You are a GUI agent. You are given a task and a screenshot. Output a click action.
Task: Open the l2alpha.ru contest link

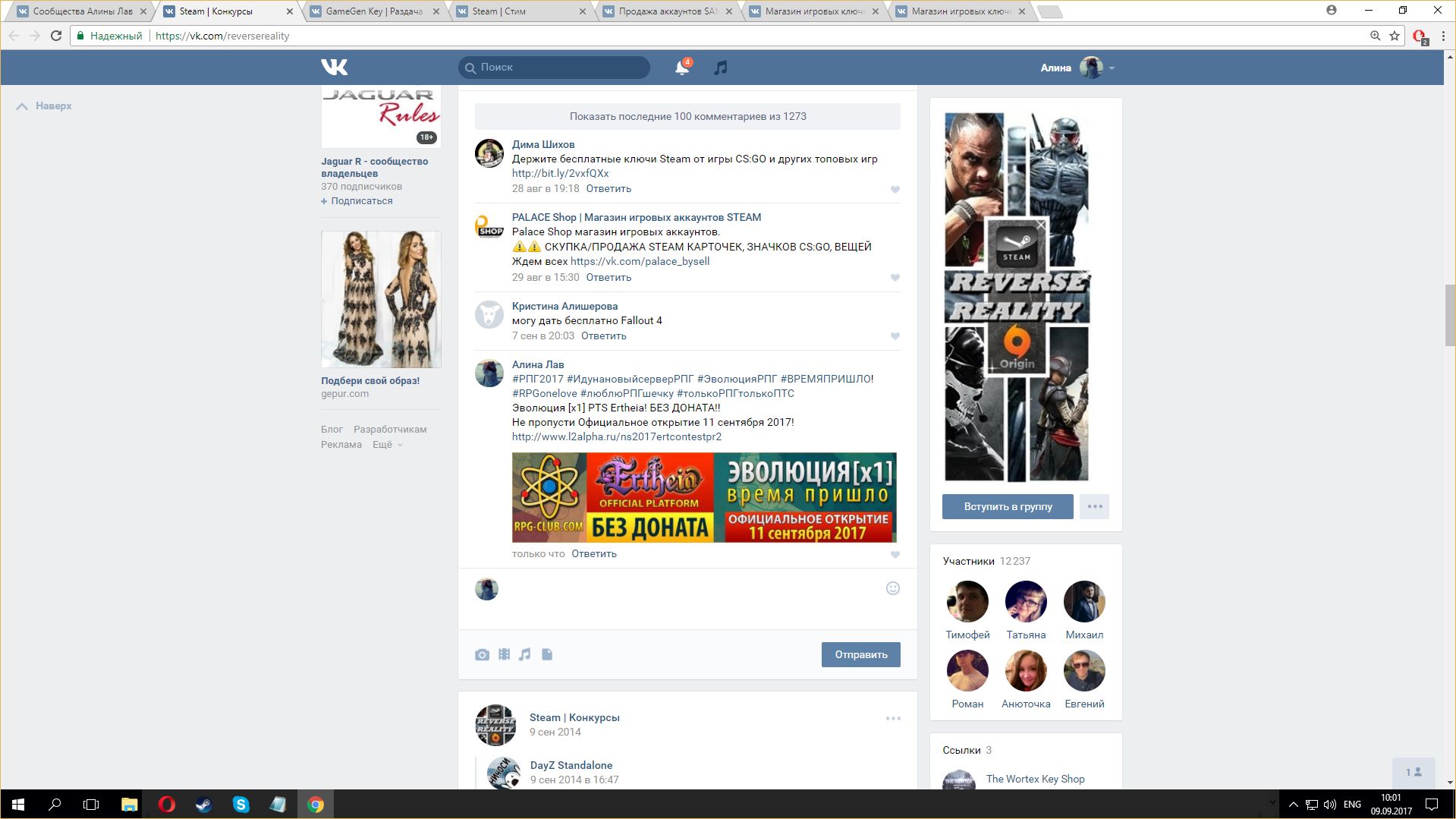pos(617,437)
